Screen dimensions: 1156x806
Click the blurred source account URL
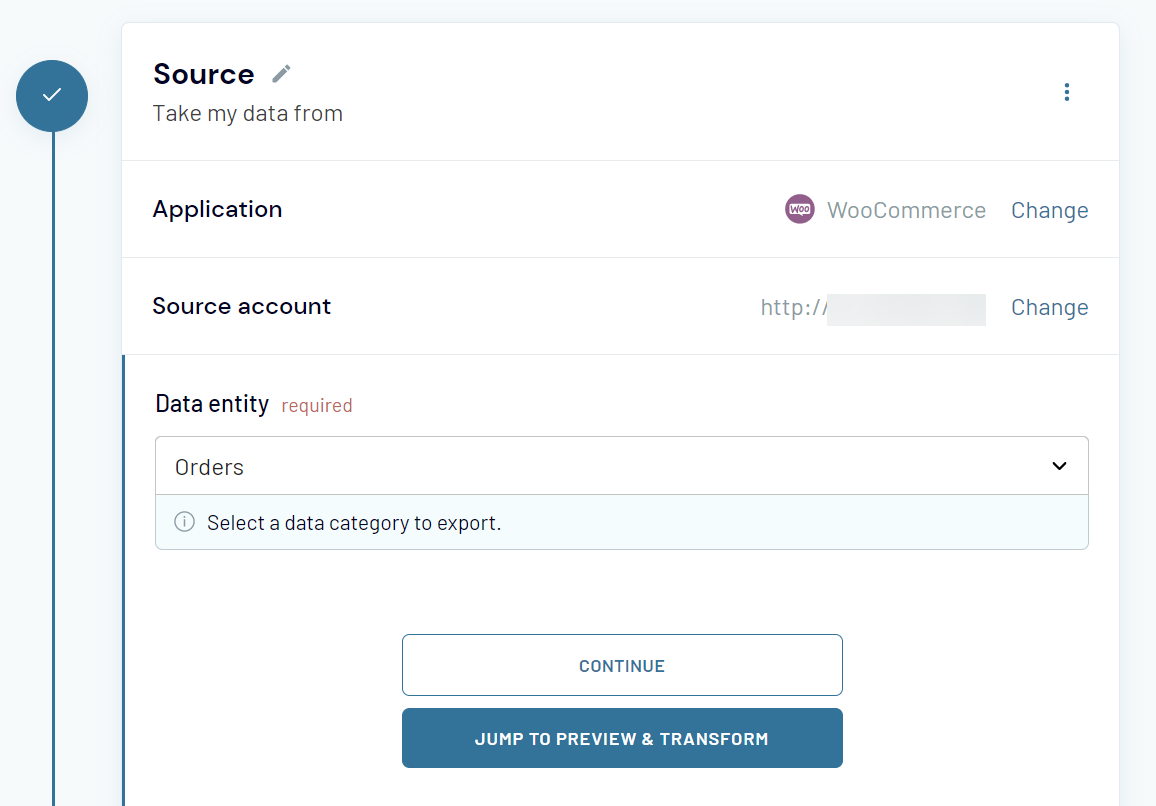click(x=905, y=309)
